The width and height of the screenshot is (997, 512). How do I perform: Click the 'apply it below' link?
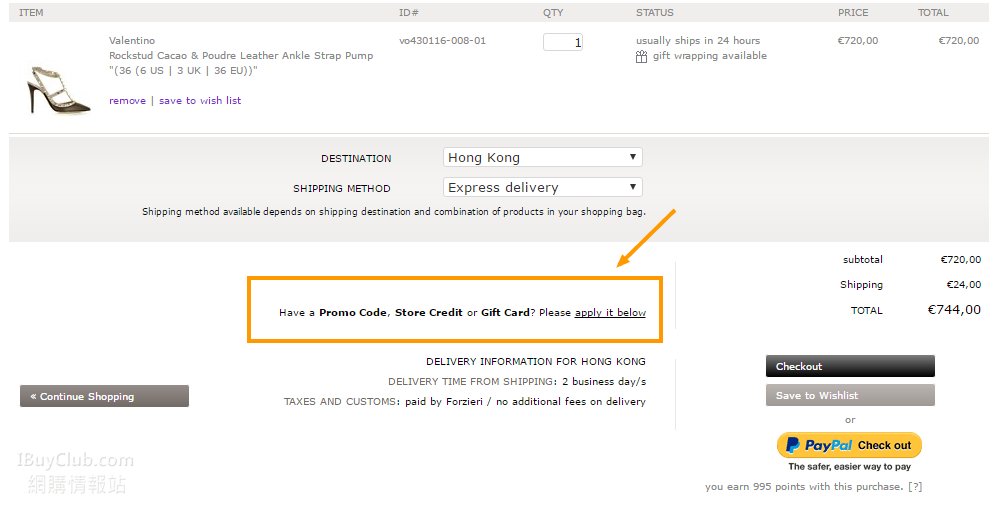pyautogui.click(x=610, y=312)
